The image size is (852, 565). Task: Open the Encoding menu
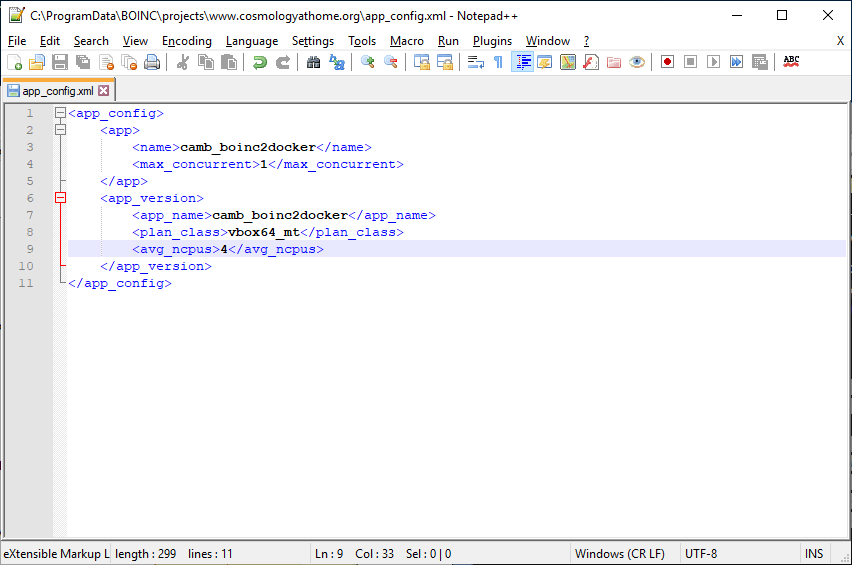click(187, 41)
